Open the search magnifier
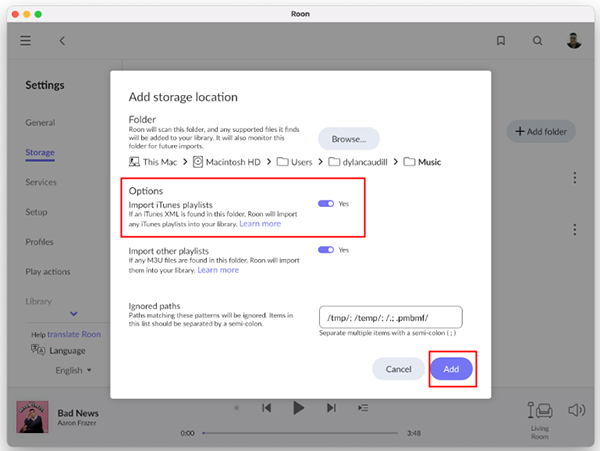Image resolution: width=600 pixels, height=451 pixels. [x=537, y=41]
